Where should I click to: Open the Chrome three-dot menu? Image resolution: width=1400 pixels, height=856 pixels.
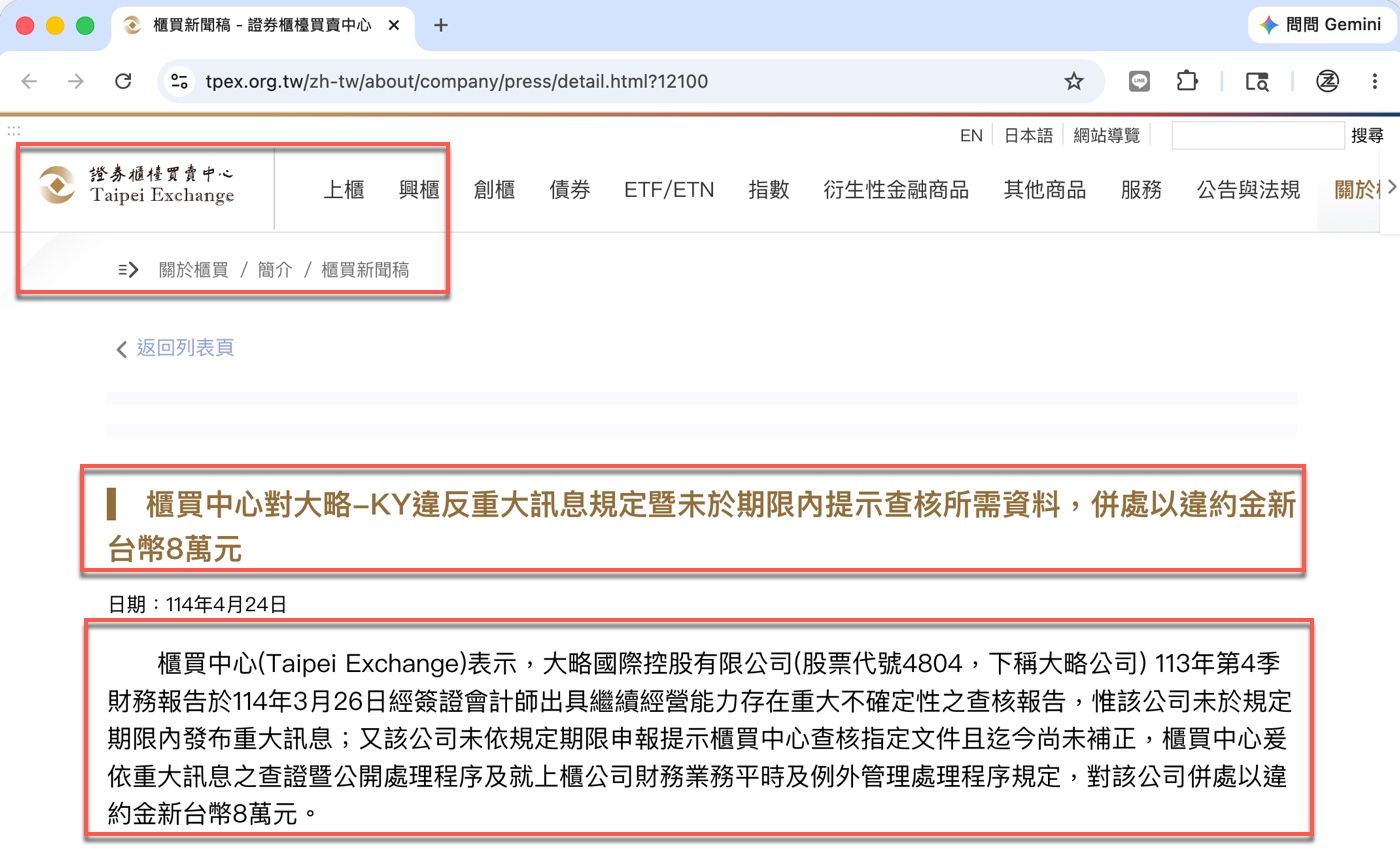pyautogui.click(x=1376, y=81)
